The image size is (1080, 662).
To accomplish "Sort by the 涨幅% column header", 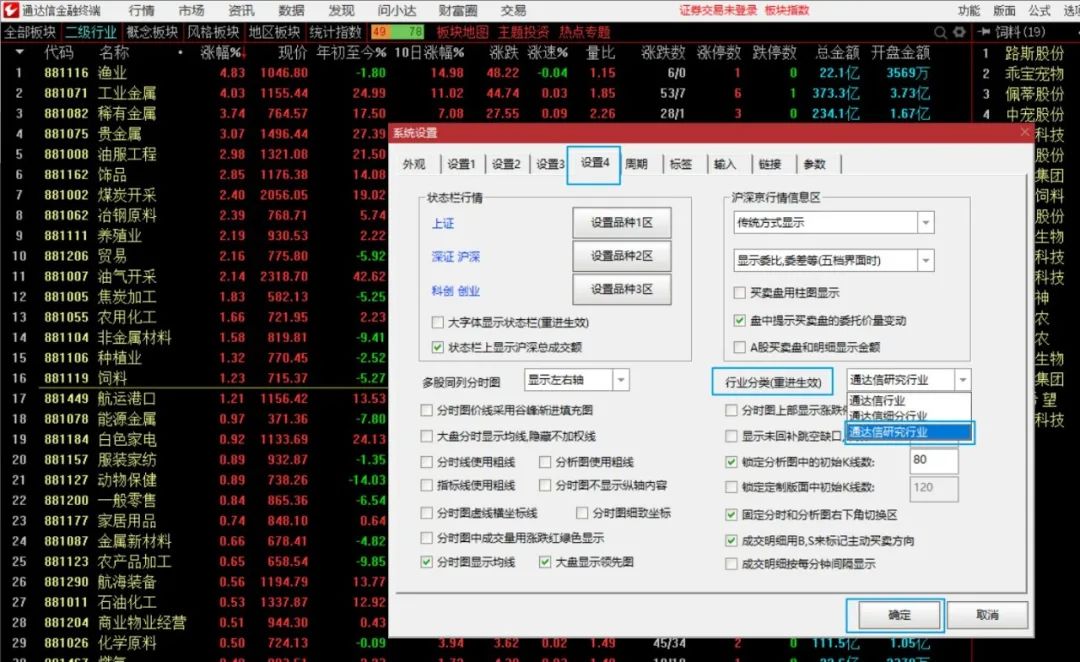I will click(221, 52).
